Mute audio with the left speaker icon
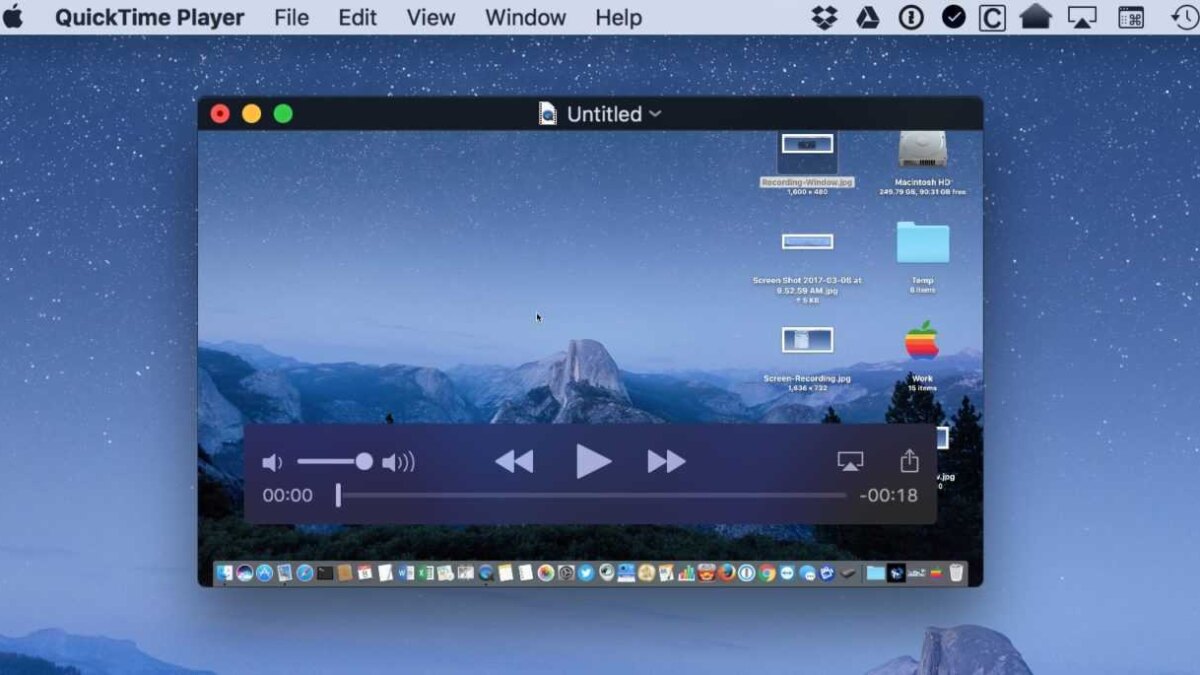This screenshot has height=675, width=1200. click(272, 461)
